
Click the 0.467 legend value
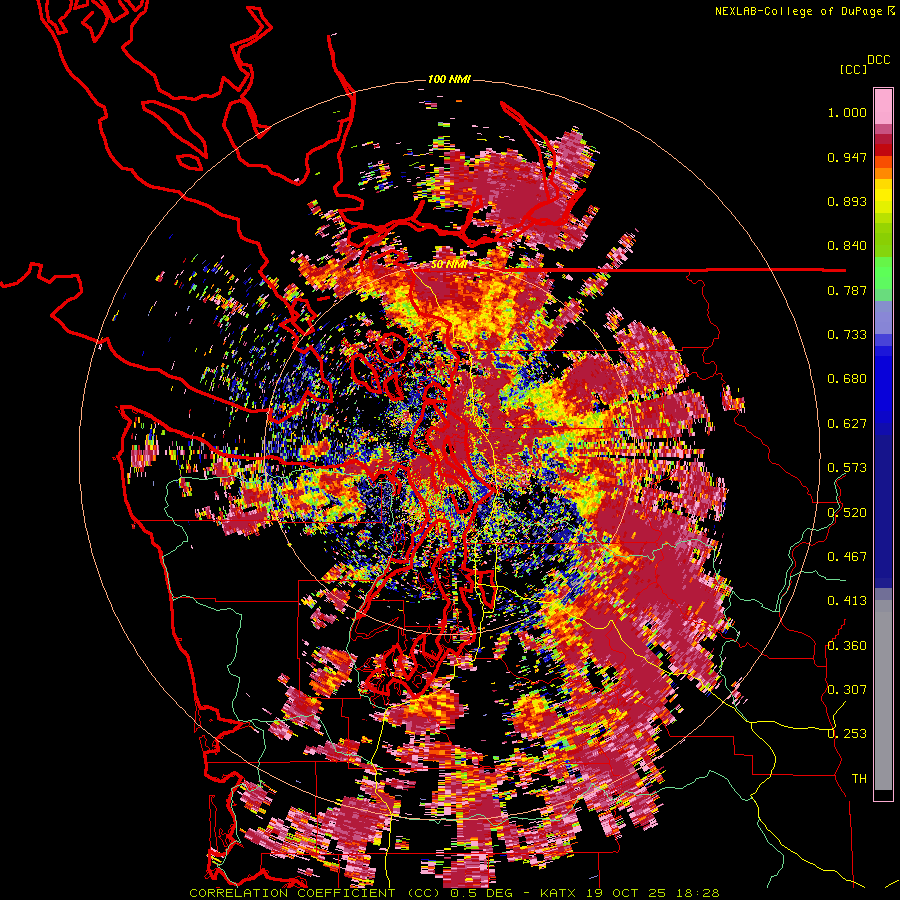pyautogui.click(x=847, y=557)
